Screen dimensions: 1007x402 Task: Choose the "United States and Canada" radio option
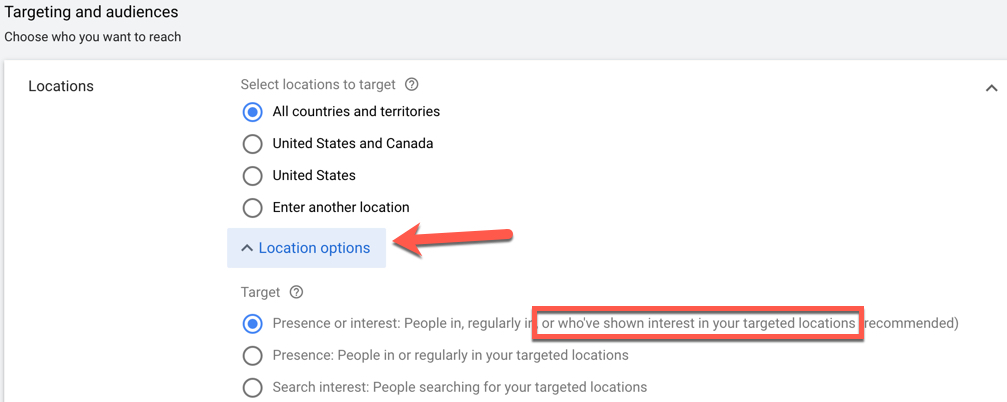pyautogui.click(x=253, y=144)
